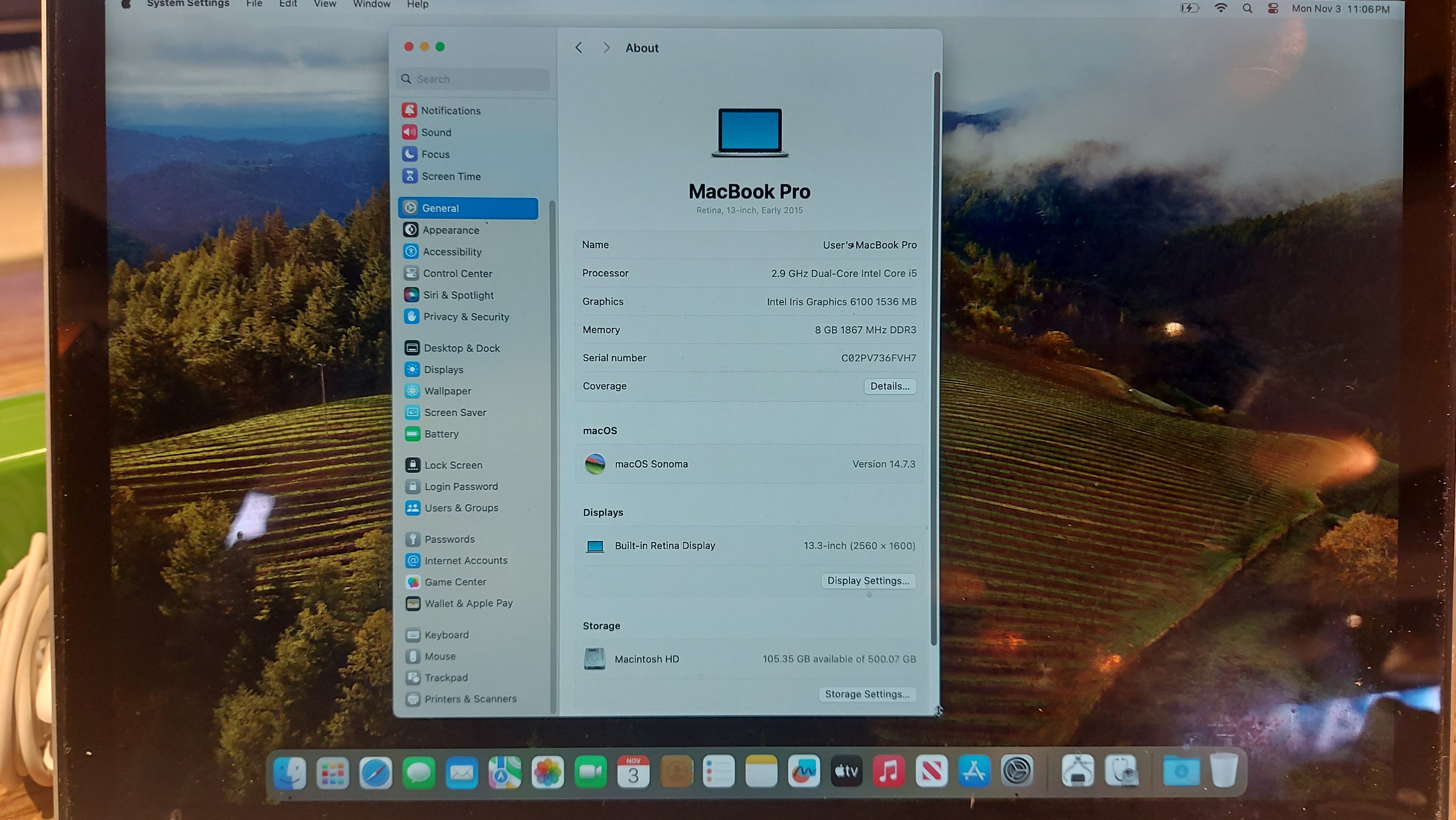
Task: Go back using the back chevron
Action: tap(579, 48)
